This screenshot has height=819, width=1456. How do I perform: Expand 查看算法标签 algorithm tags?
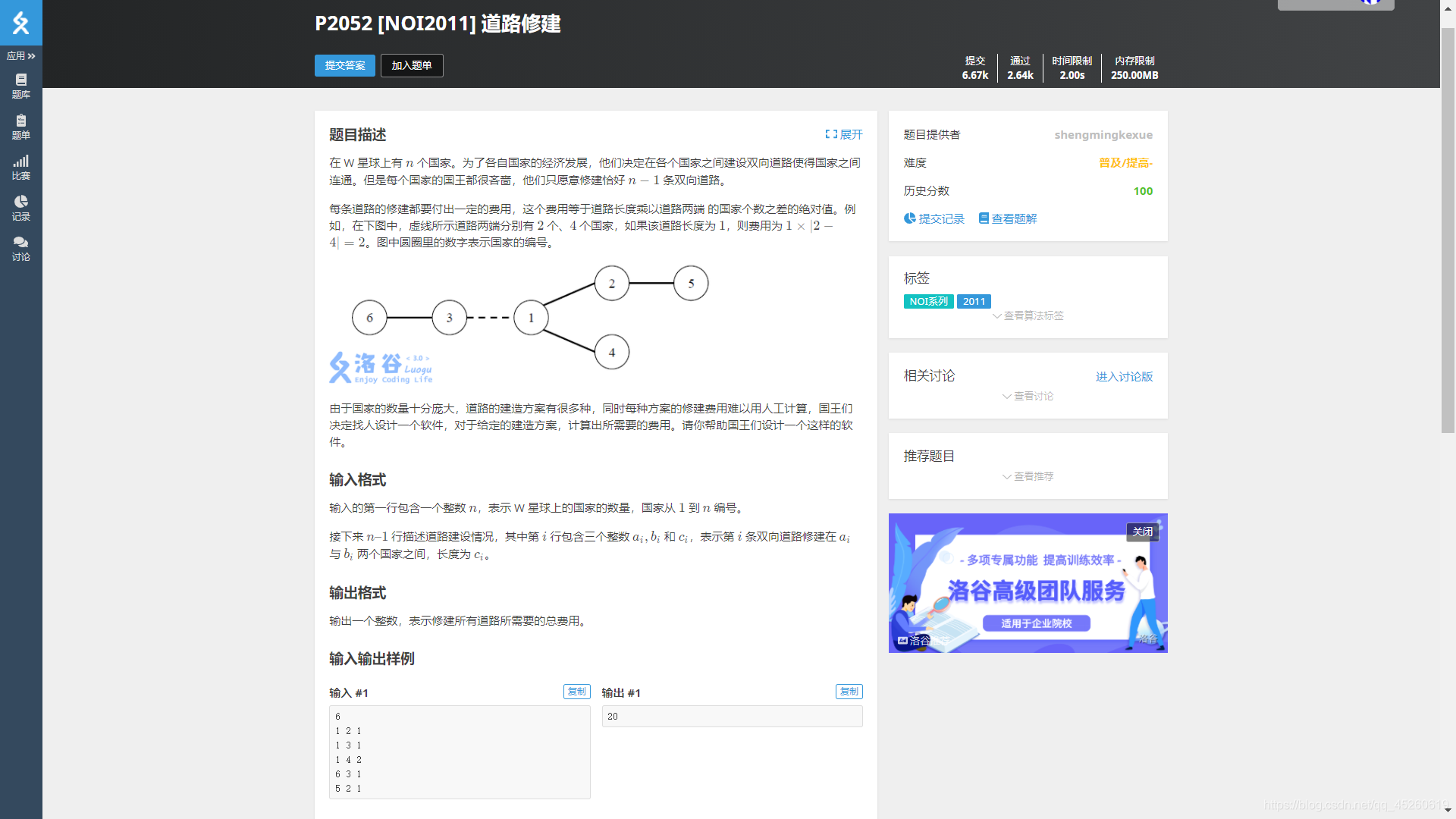pos(1028,315)
